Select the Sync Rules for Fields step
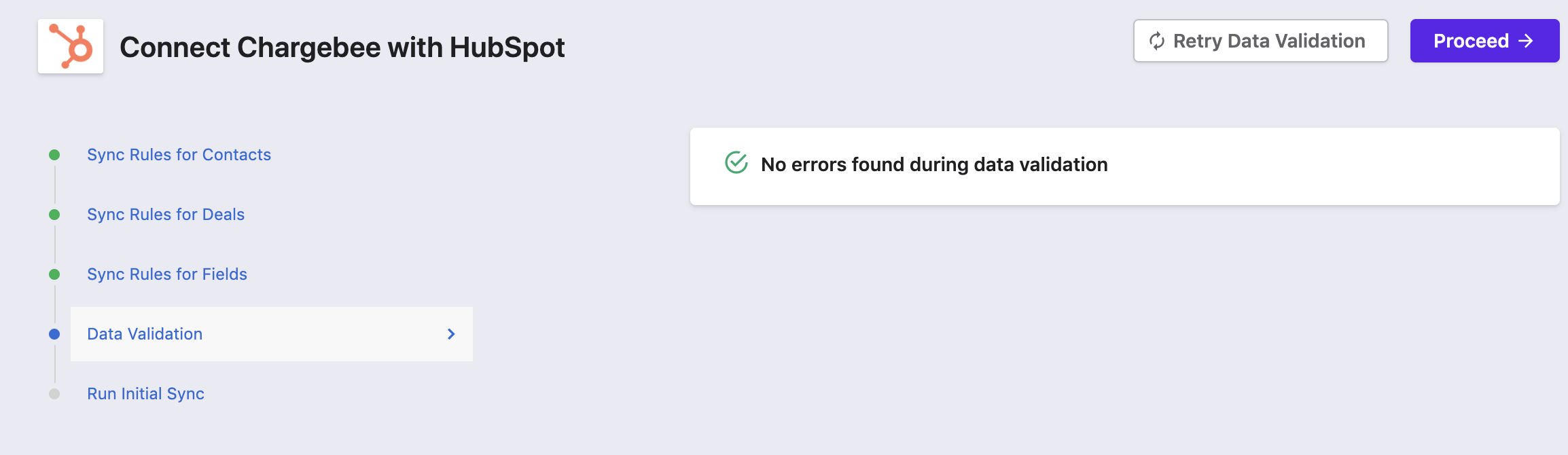Image resolution: width=1568 pixels, height=455 pixels. click(167, 274)
